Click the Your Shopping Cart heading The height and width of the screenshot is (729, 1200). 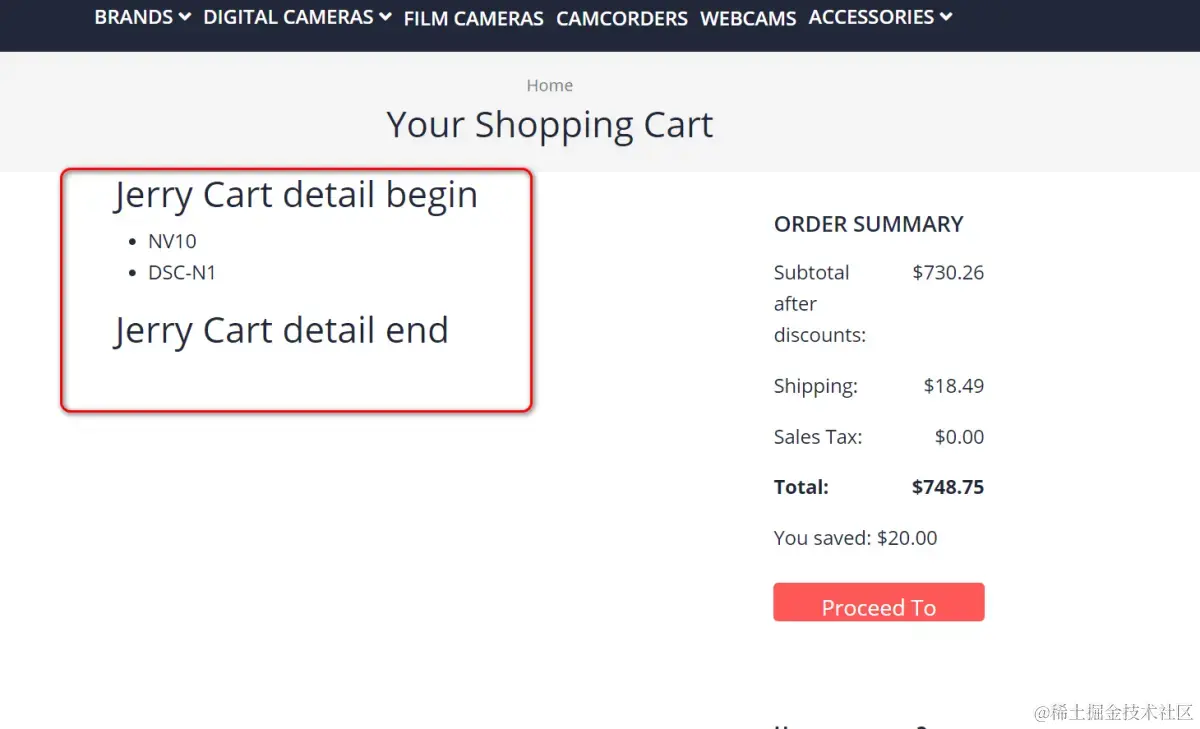tap(550, 125)
